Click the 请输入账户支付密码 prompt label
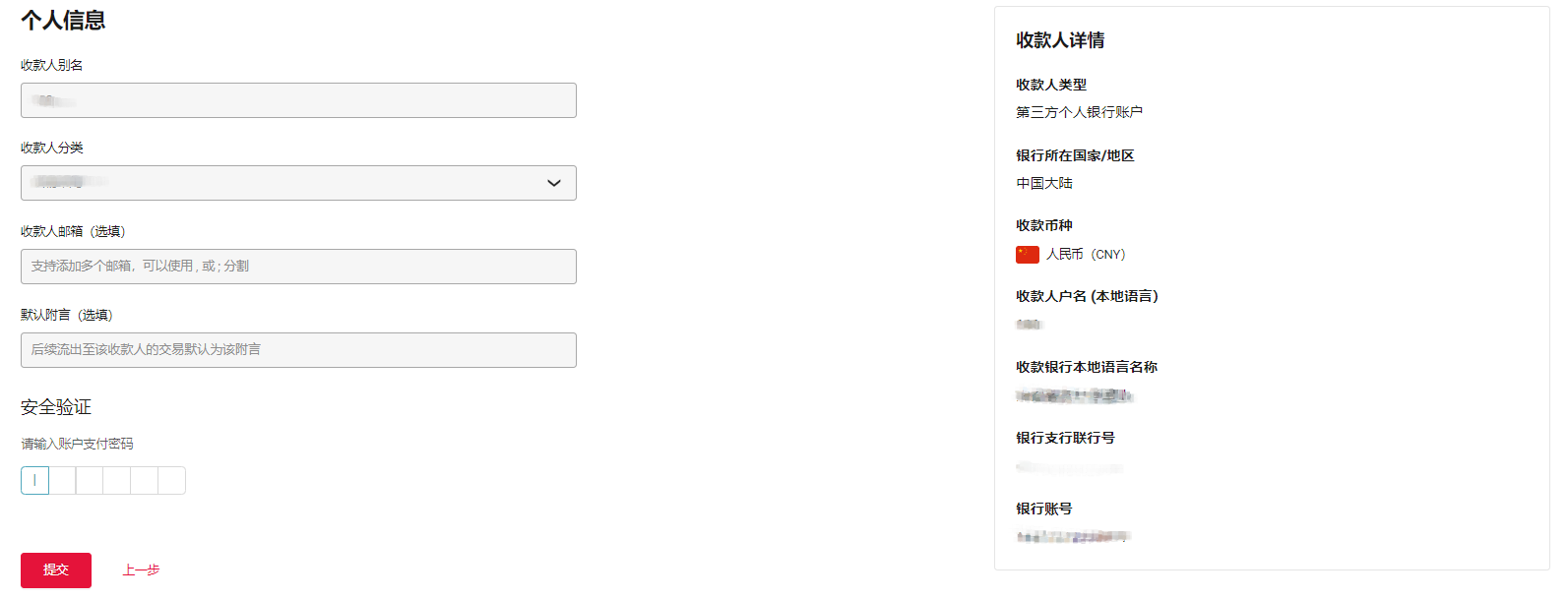The height and width of the screenshot is (599, 1568). 77,444
